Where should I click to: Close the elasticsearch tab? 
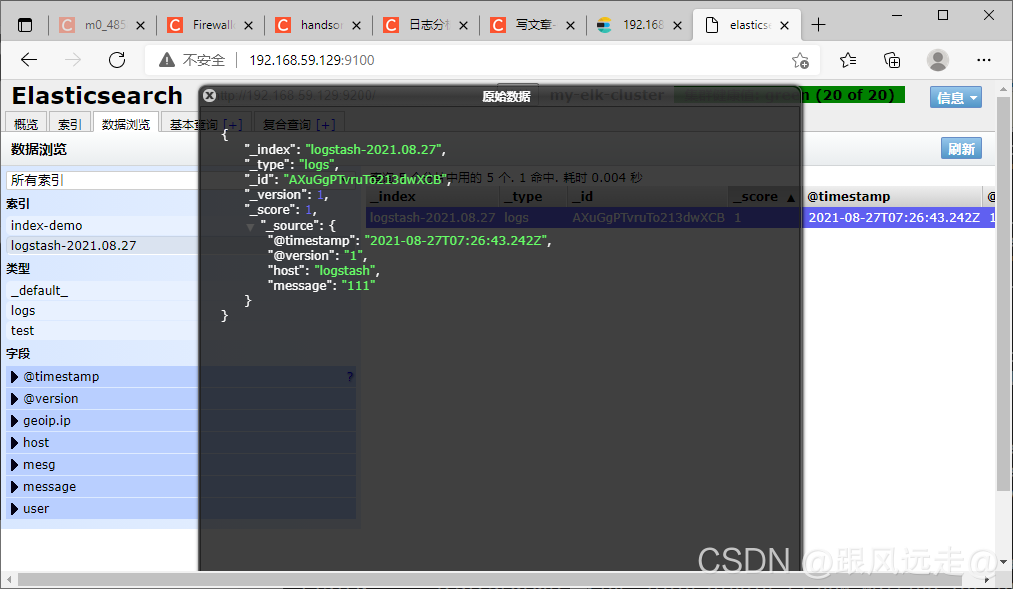(784, 25)
